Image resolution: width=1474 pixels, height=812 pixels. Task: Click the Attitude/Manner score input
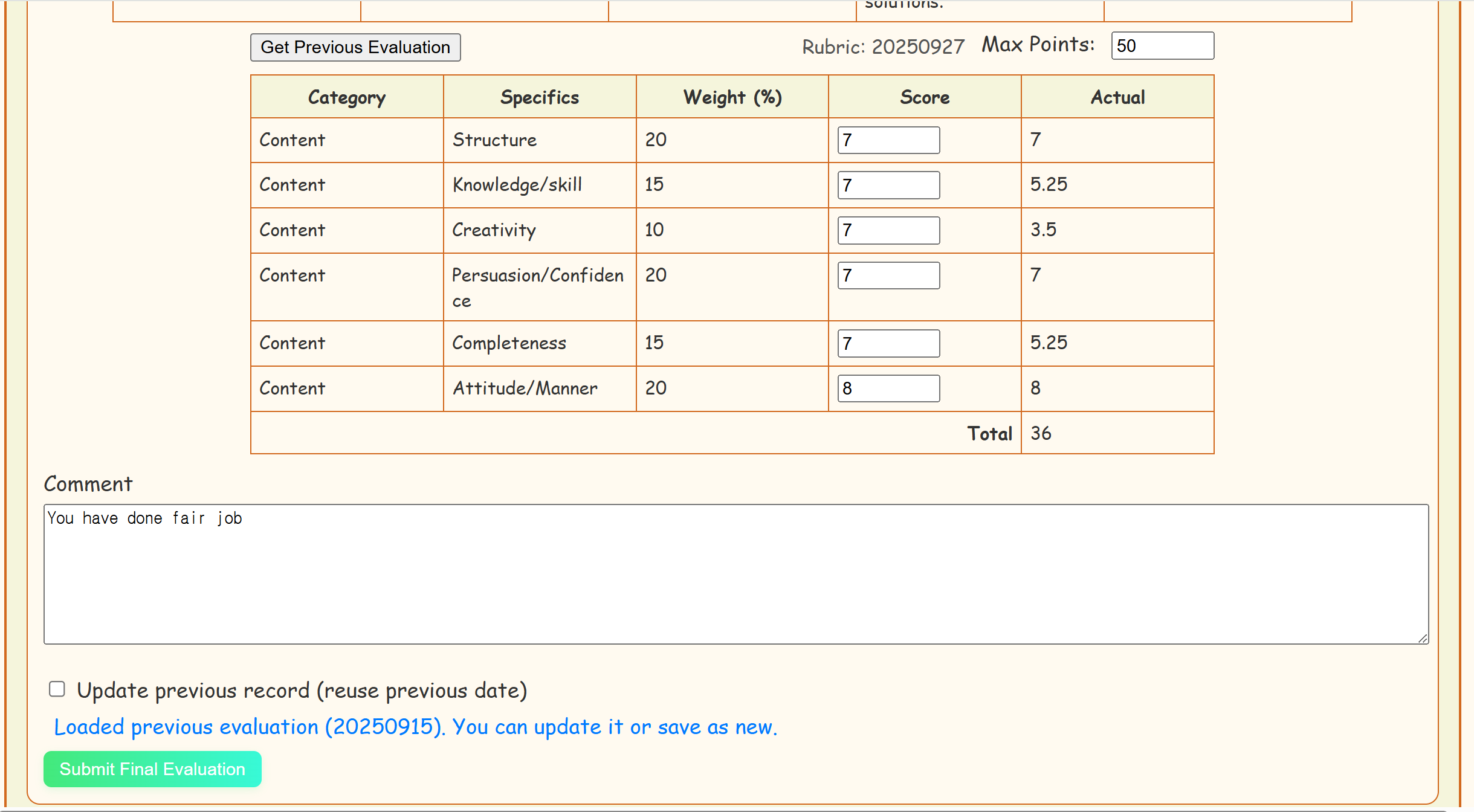tap(888, 388)
